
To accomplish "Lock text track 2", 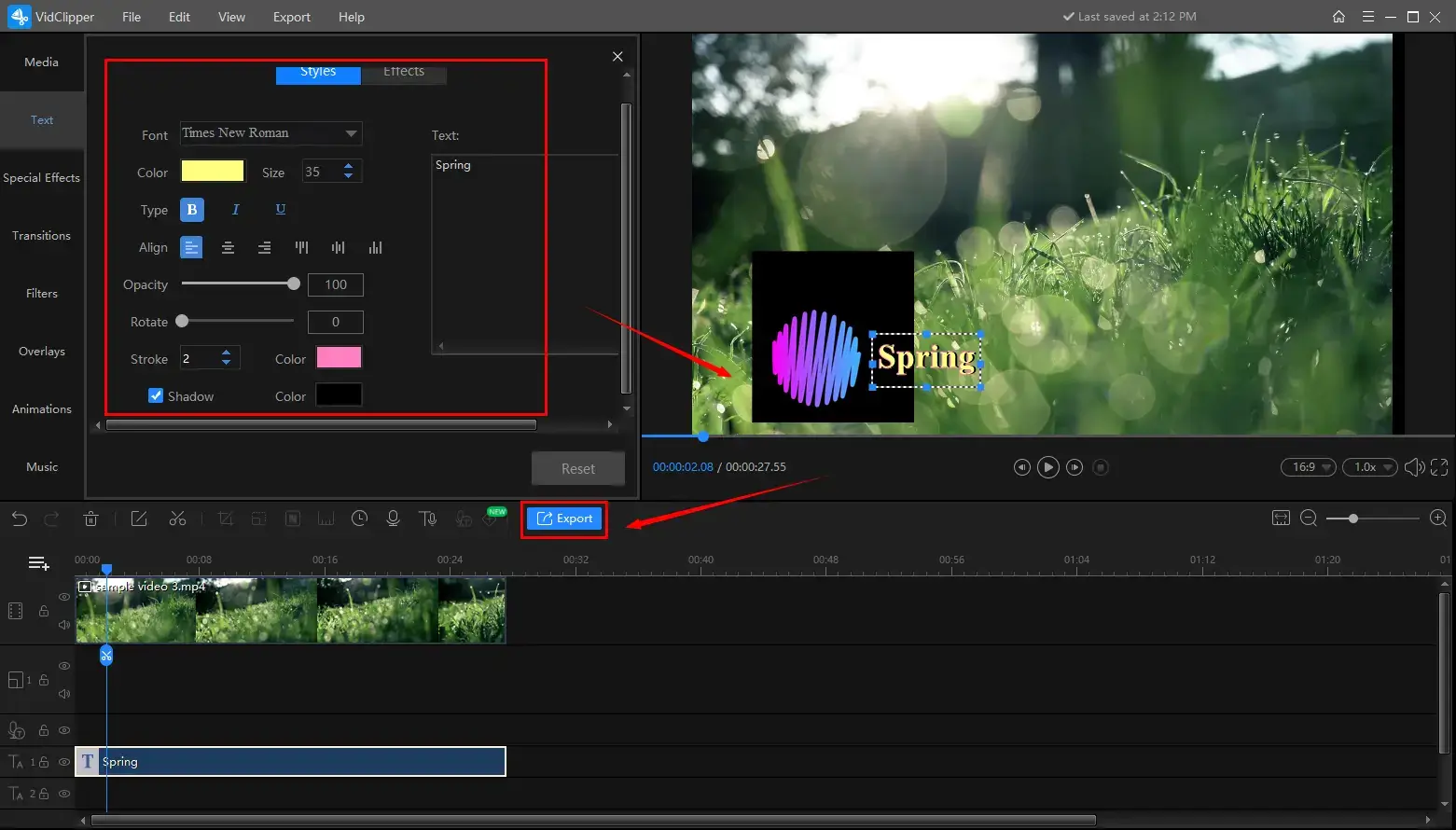I will (43, 794).
